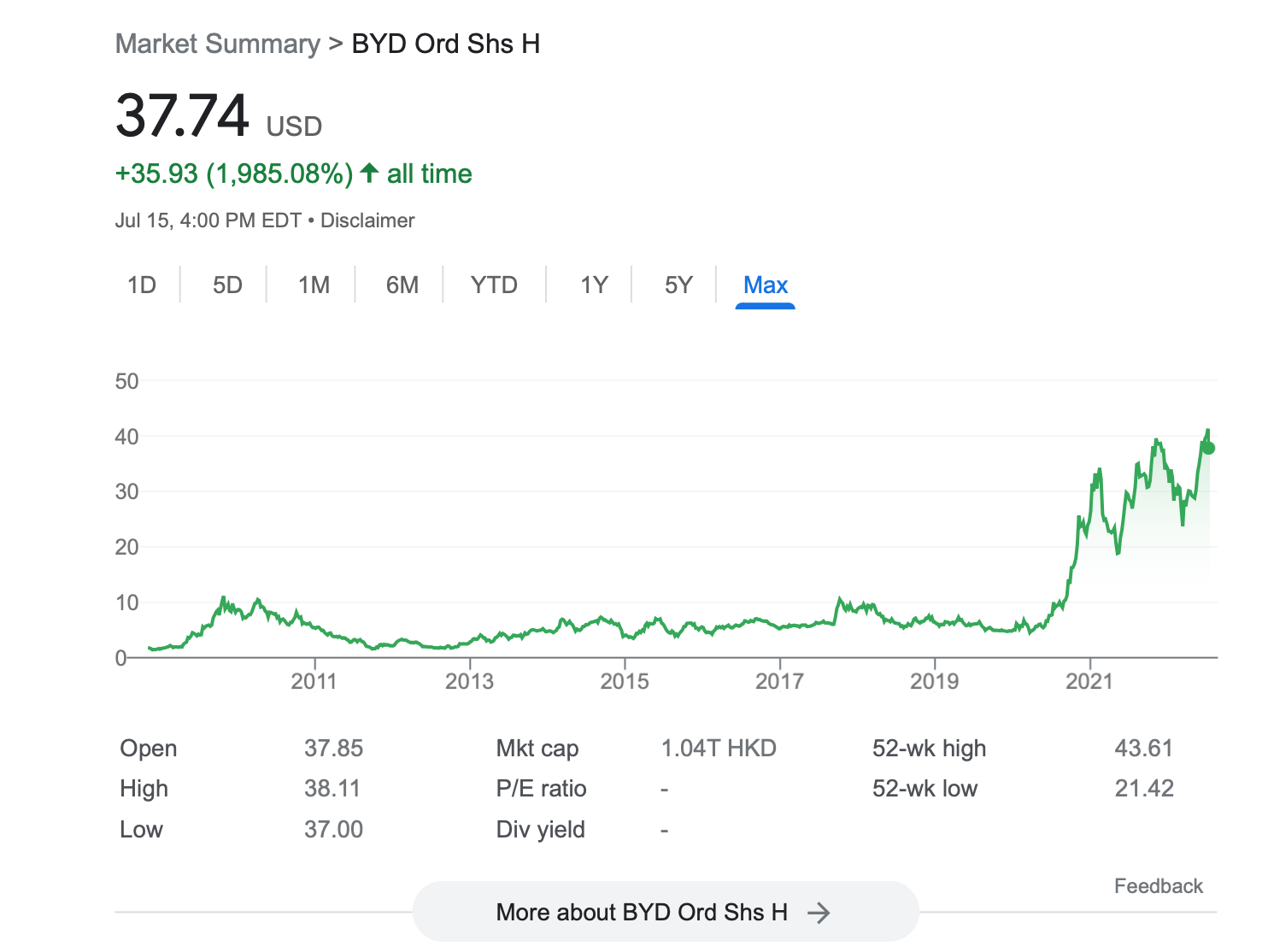This screenshot has height=952, width=1268.
Task: Click the 52-wk low value 21.42
Action: [x=1144, y=788]
